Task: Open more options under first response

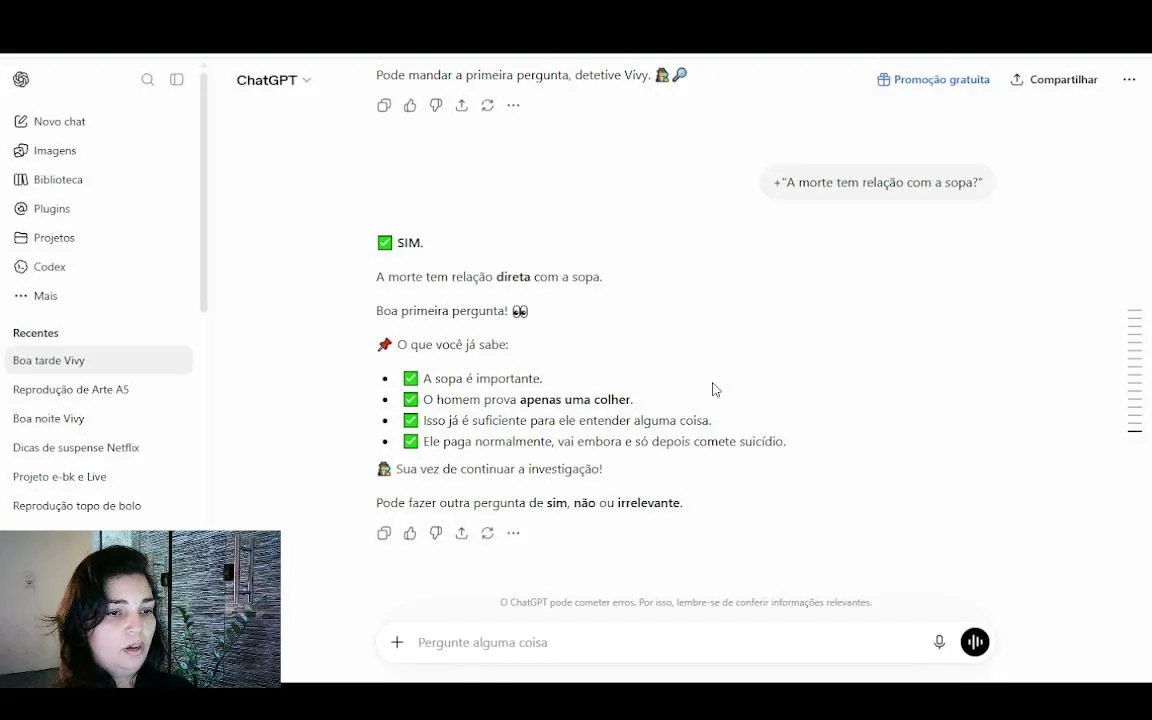Action: [513, 105]
